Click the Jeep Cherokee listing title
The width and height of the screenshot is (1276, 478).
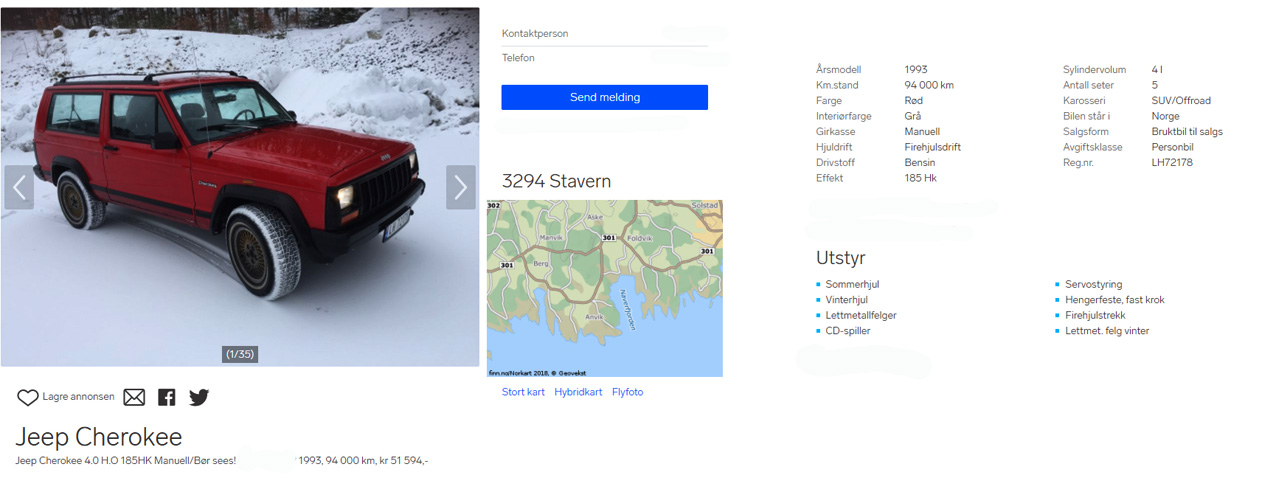pos(99,437)
